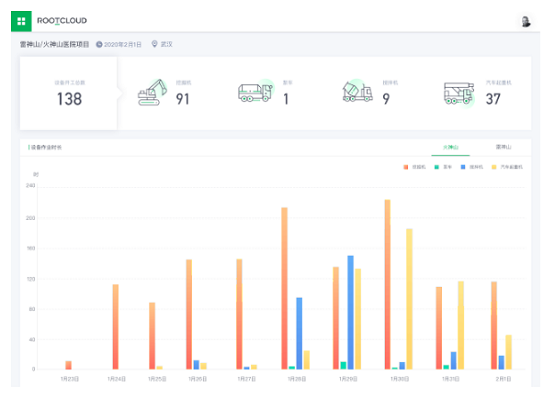Open the green app grid menu icon
555x397 pixels.
[21, 21]
